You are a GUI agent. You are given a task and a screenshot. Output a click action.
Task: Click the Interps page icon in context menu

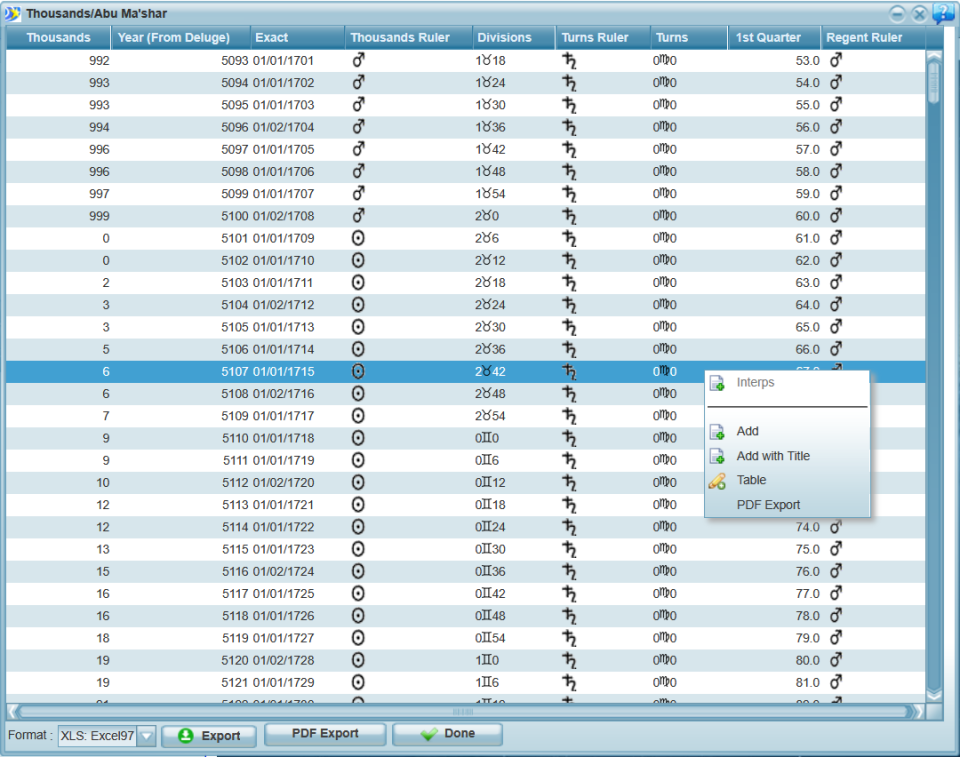click(x=717, y=383)
